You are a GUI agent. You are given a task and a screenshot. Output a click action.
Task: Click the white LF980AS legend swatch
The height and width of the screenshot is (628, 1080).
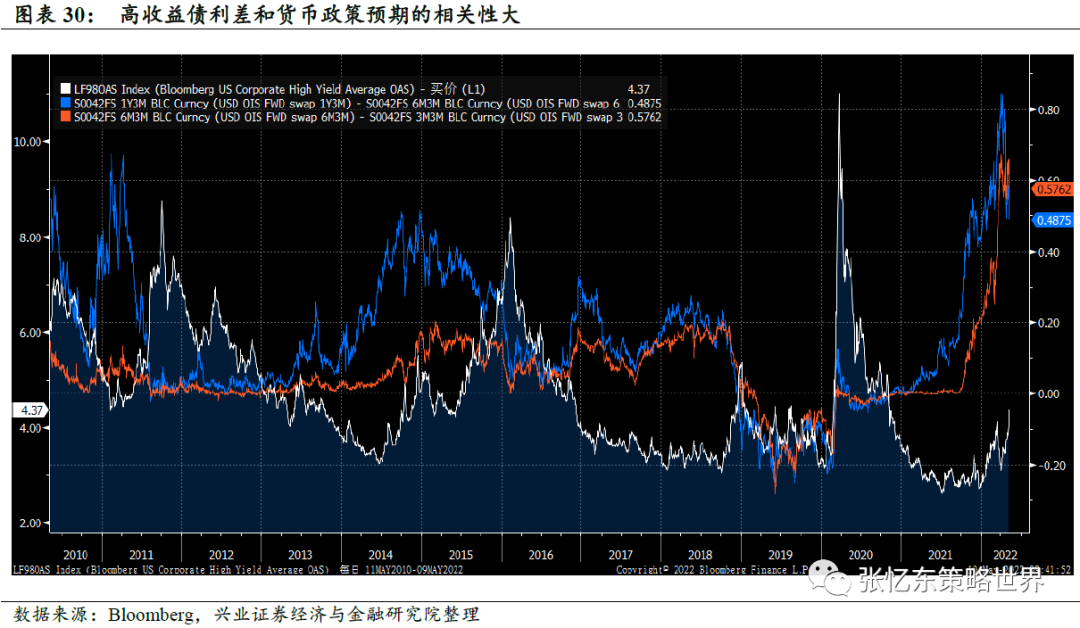(65, 89)
